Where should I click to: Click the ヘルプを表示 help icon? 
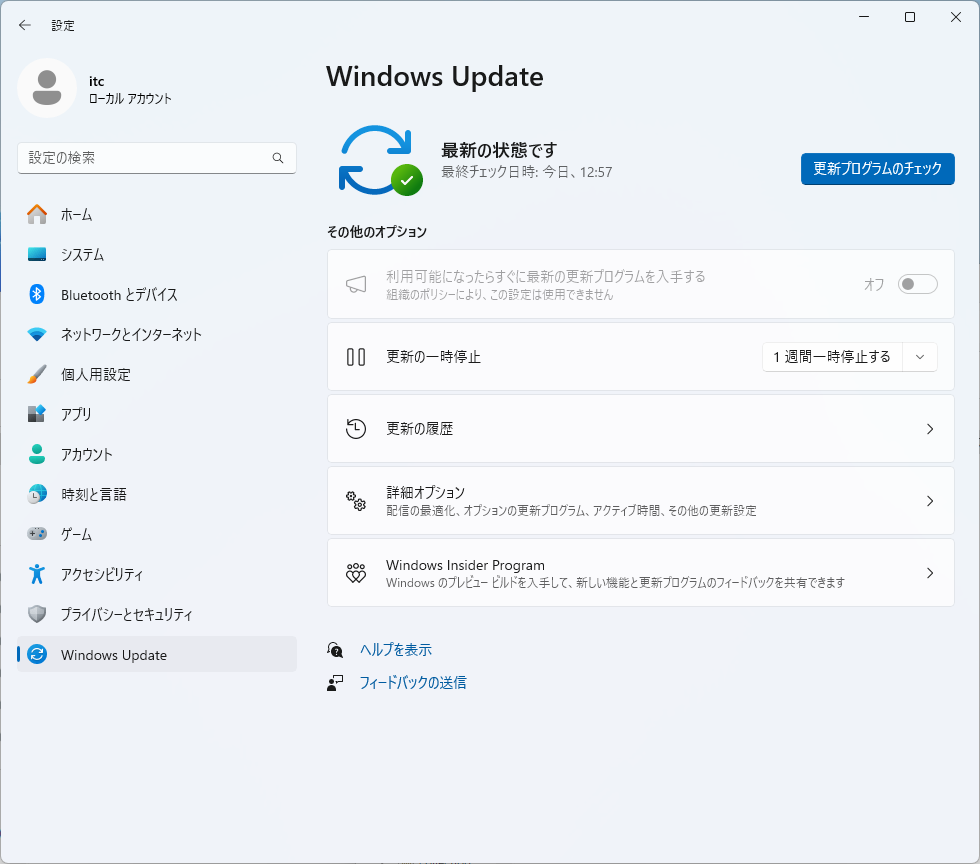click(x=335, y=650)
